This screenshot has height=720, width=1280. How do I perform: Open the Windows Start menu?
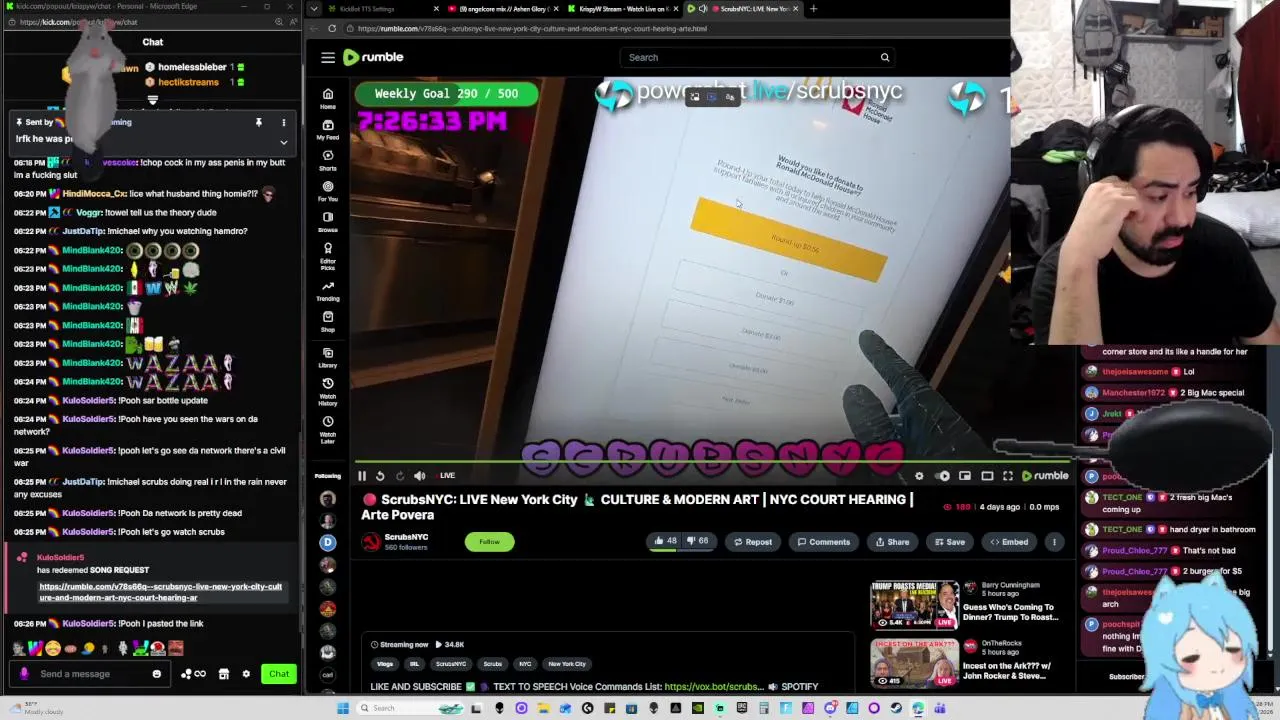[343, 708]
